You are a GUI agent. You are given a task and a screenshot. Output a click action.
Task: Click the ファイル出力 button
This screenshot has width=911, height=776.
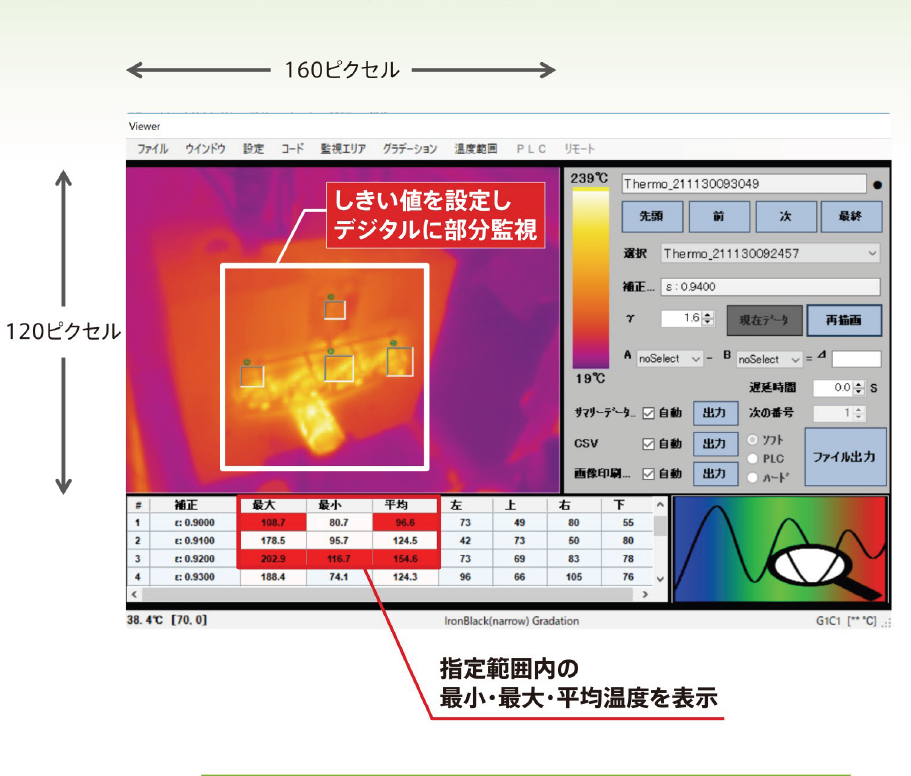pos(844,457)
